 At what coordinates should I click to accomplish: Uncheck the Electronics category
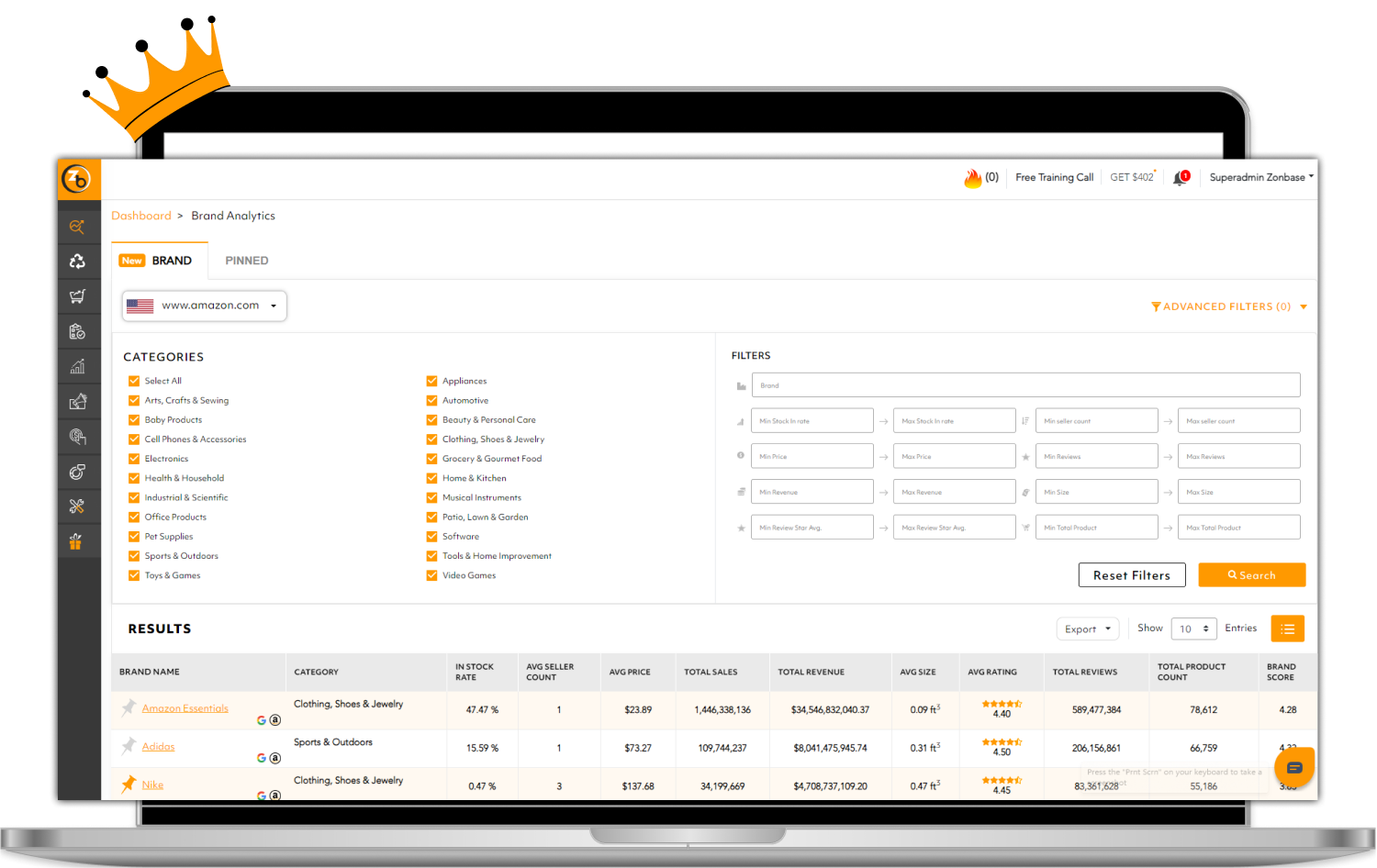[x=134, y=459]
